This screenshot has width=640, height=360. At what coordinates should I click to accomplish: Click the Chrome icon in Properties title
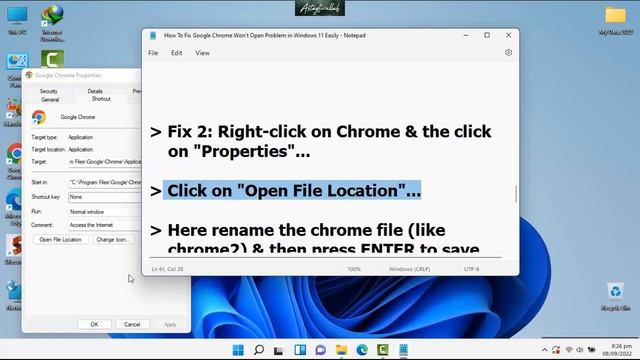tap(29, 75)
